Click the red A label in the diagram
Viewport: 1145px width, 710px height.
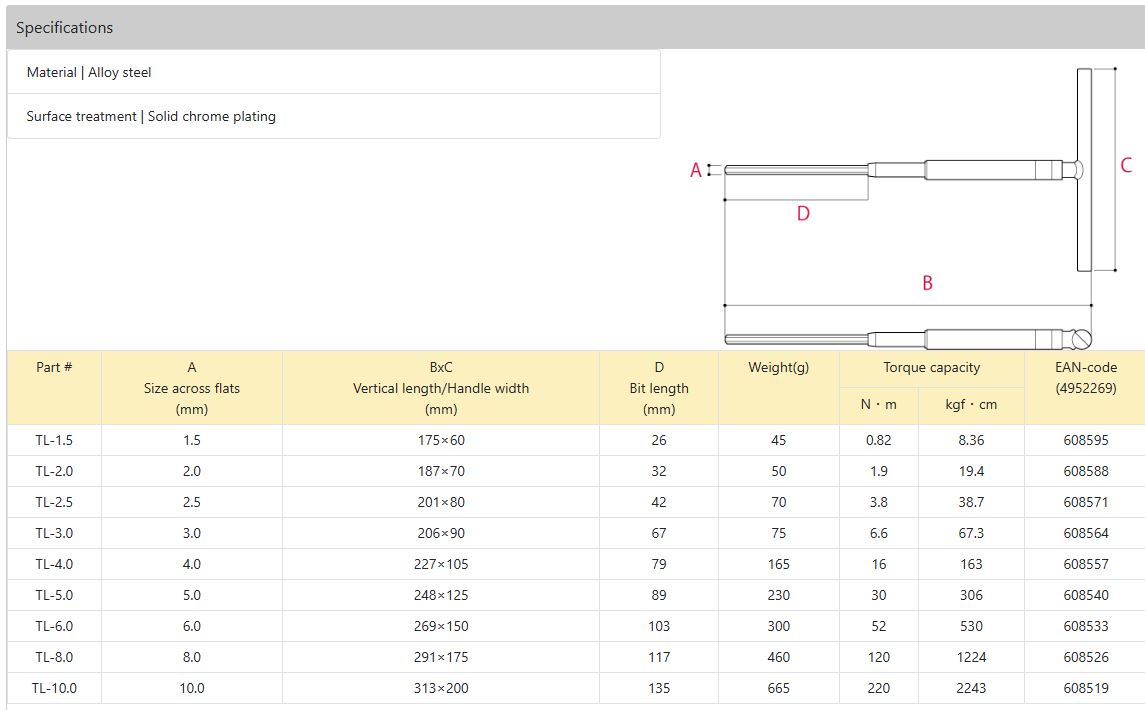(x=696, y=171)
